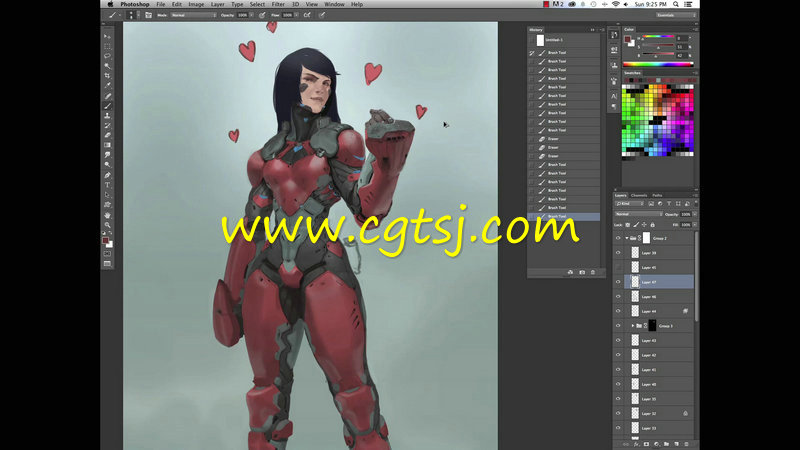This screenshot has width=800, height=450.
Task: Select the Horizontal Type tool
Action: tap(107, 185)
